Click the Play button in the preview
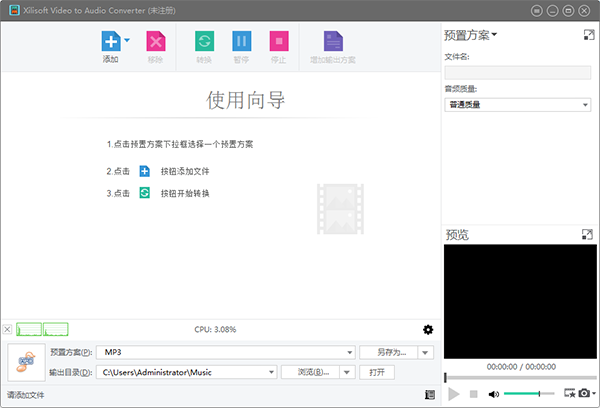 coord(454,393)
